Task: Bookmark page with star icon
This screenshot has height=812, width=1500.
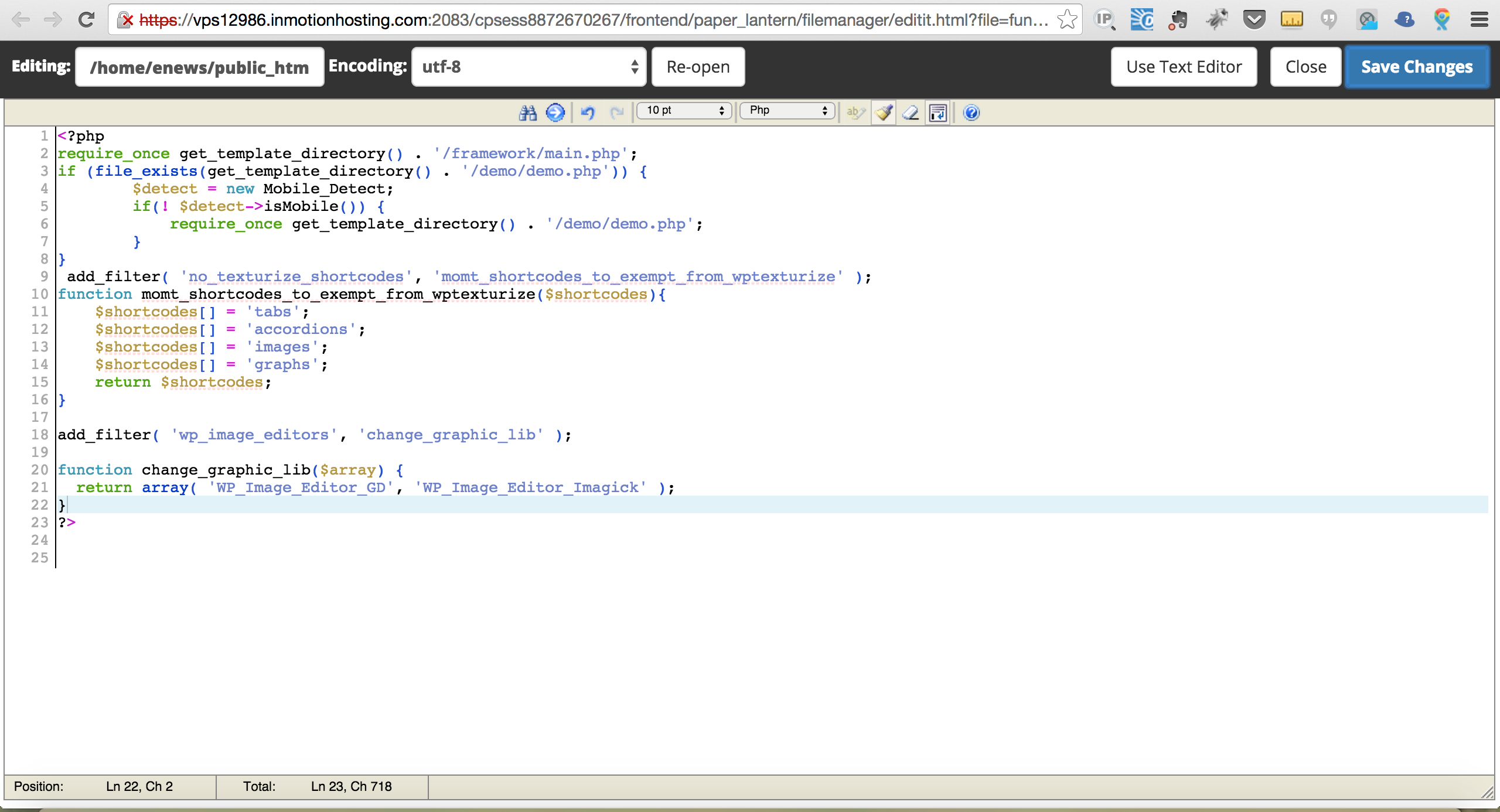Action: pyautogui.click(x=1067, y=20)
